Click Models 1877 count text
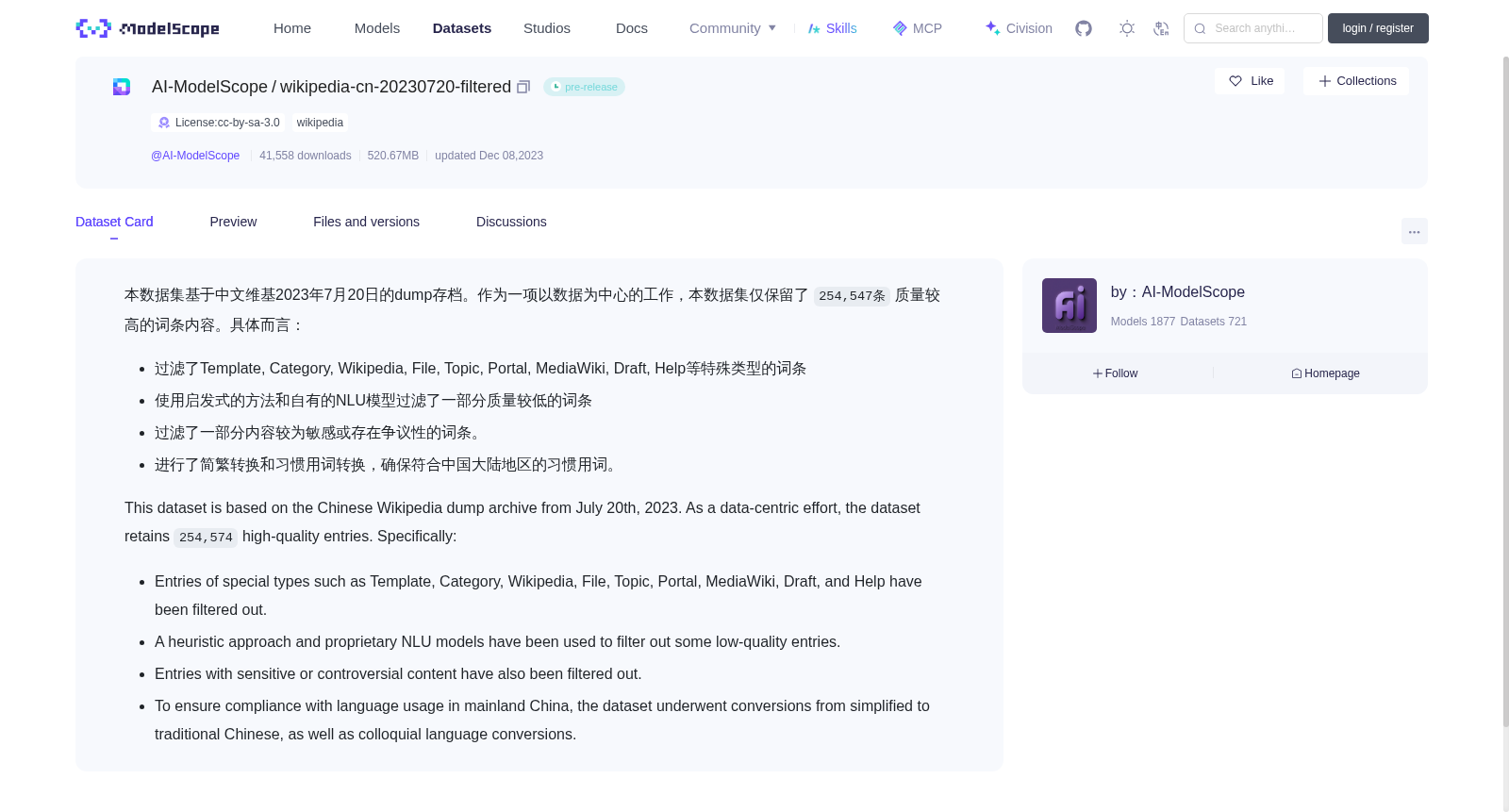Screen dimensions: 1509x812 click(x=1143, y=322)
